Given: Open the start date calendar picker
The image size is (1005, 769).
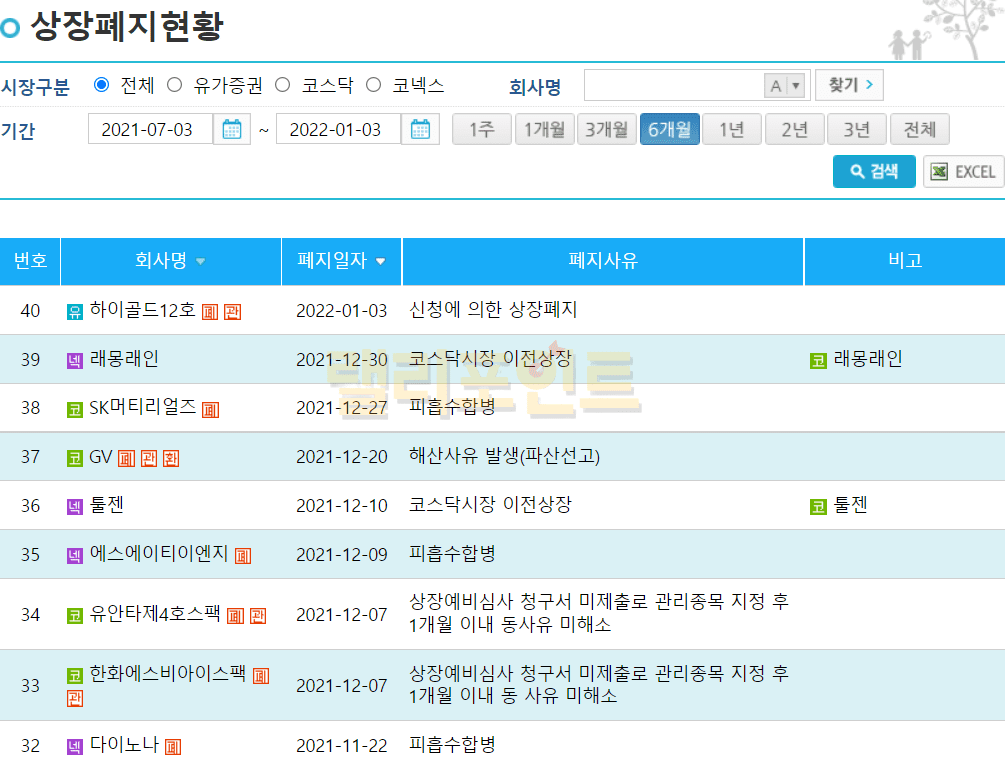Looking at the screenshot, I should point(232,130).
